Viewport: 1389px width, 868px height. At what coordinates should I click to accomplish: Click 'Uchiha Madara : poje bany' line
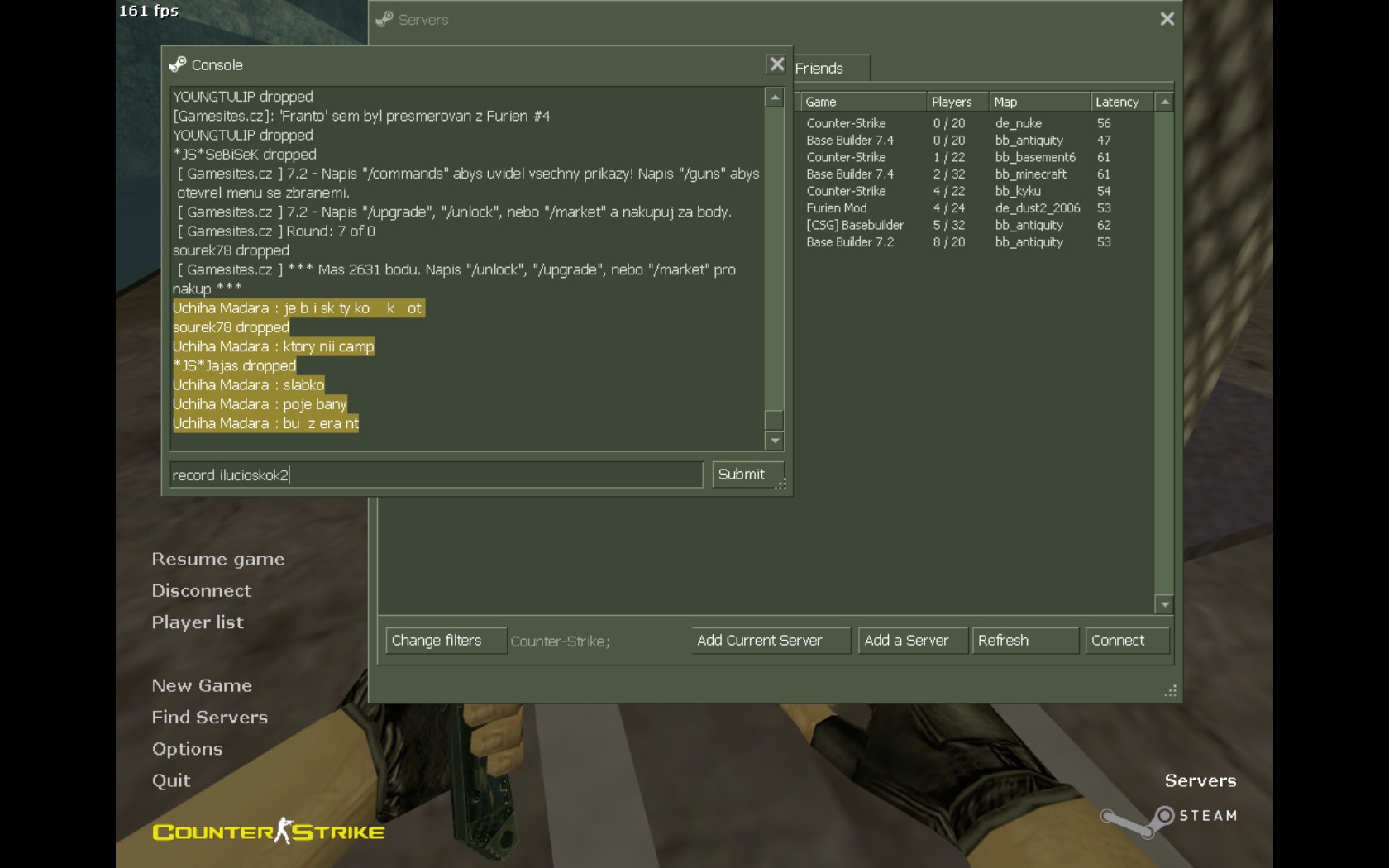pos(260,404)
